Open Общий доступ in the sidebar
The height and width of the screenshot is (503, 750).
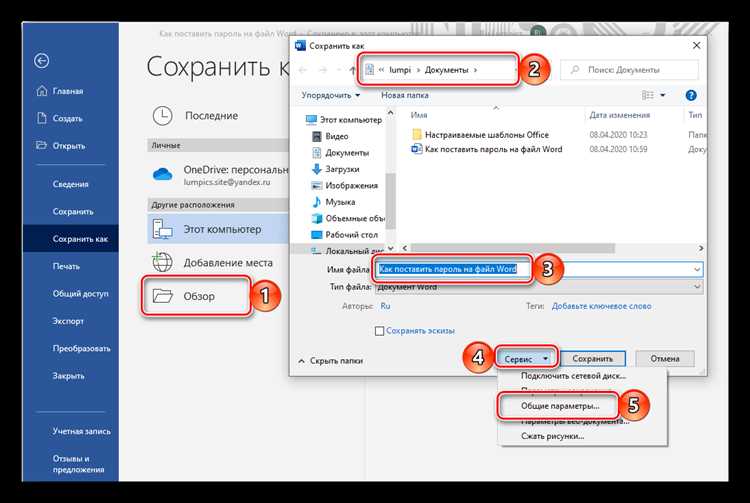pyautogui.click(x=80, y=294)
